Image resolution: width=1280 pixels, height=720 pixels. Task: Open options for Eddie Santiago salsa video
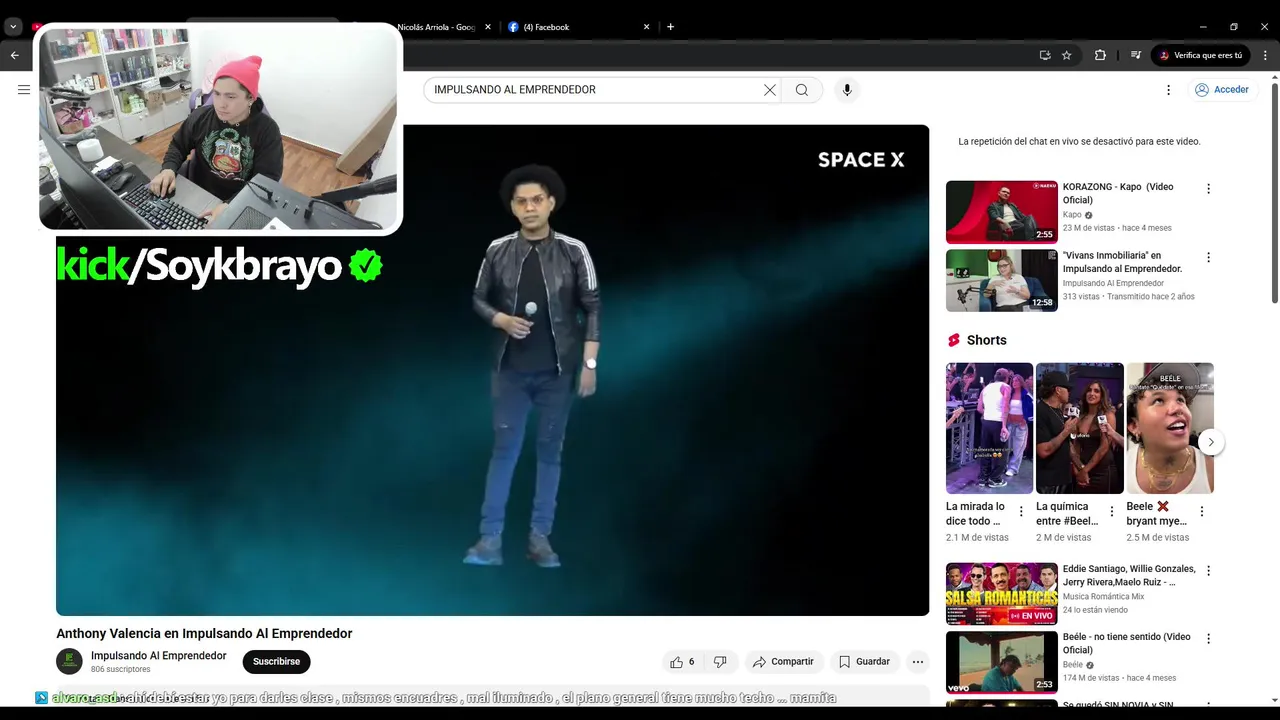1208,571
